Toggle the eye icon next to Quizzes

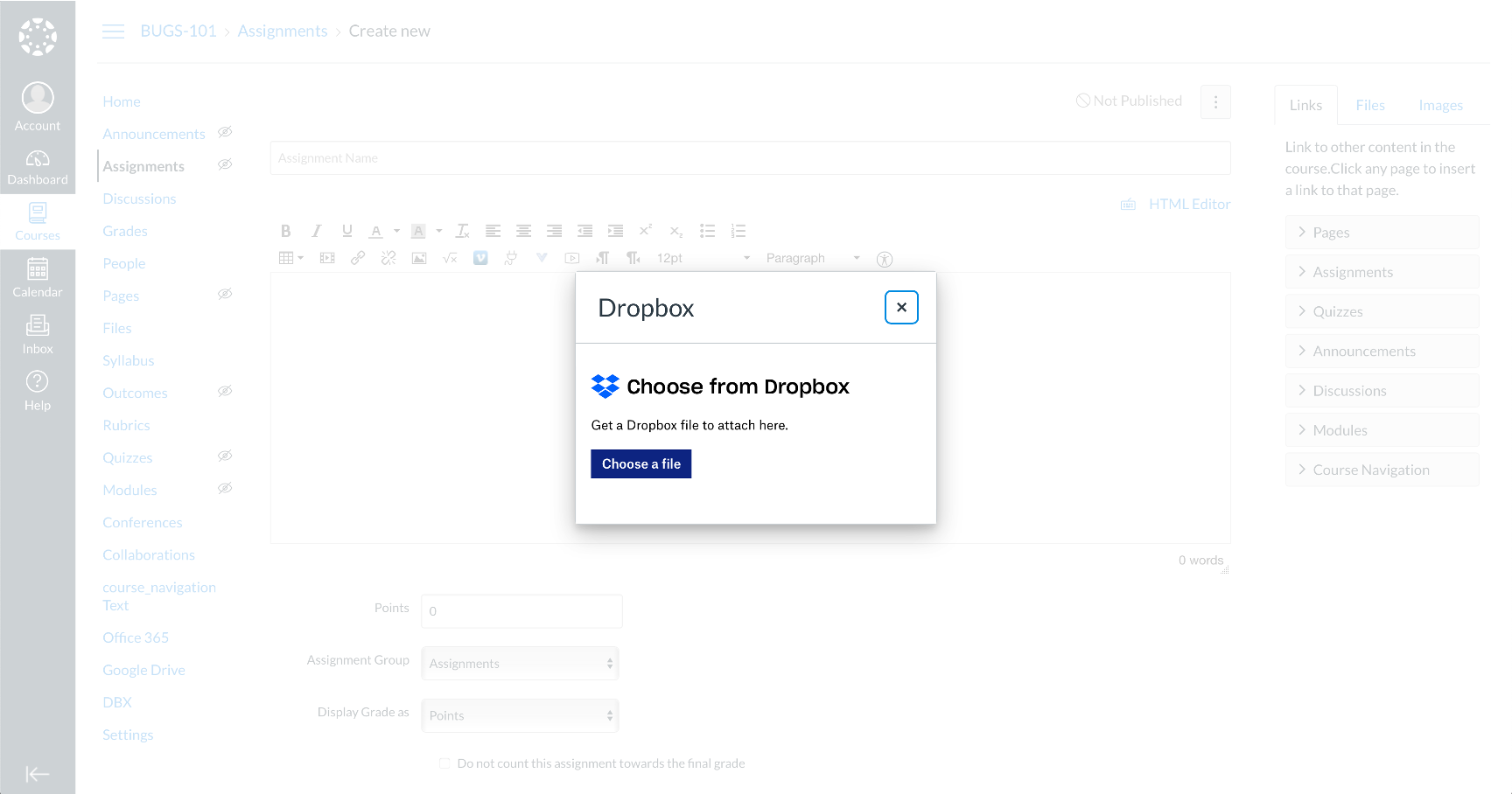pyautogui.click(x=225, y=456)
